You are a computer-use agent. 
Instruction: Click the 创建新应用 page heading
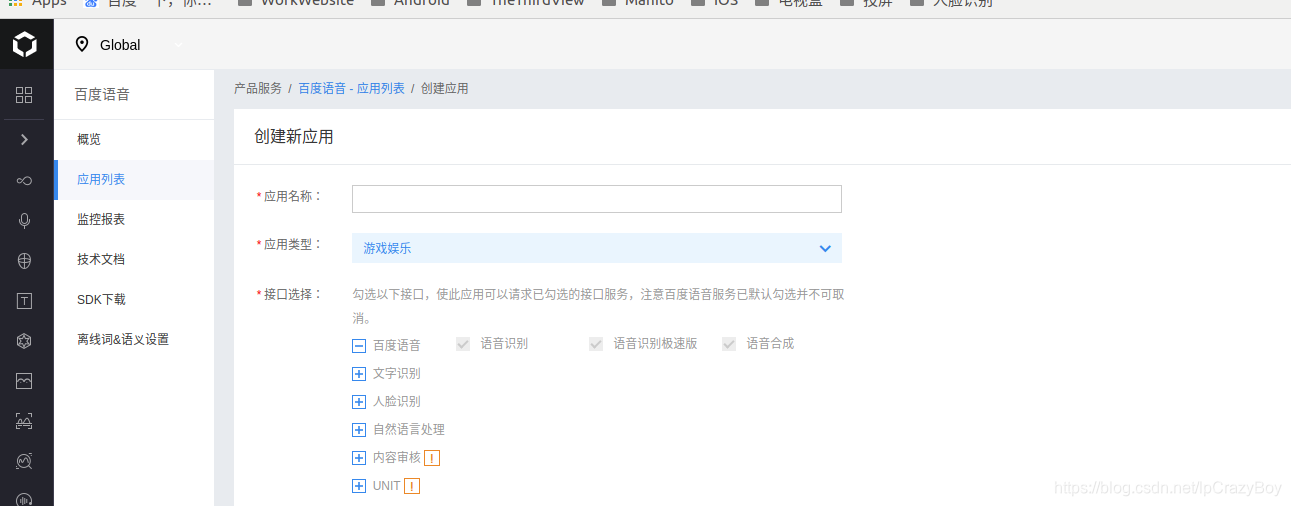pos(294,137)
